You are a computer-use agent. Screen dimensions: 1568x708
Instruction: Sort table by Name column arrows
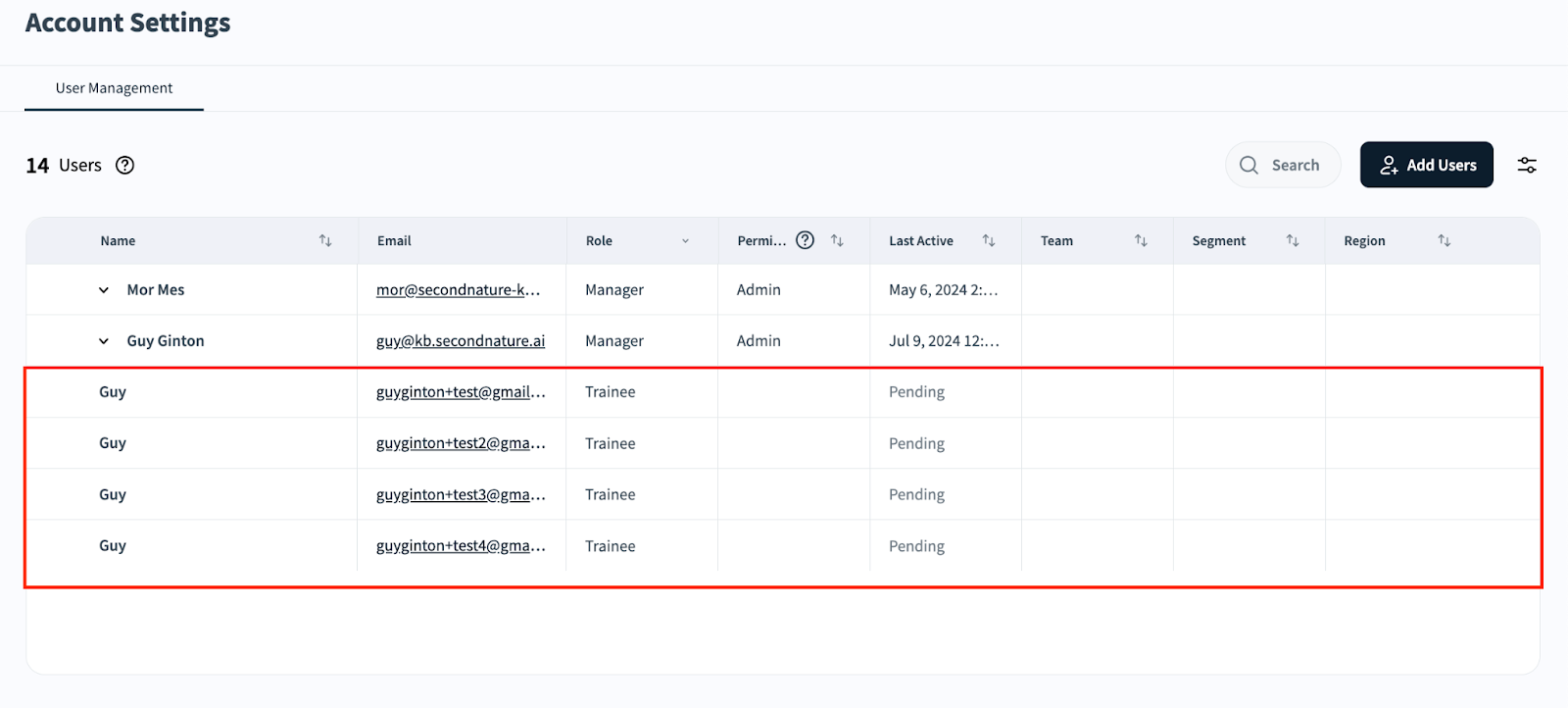coord(325,241)
